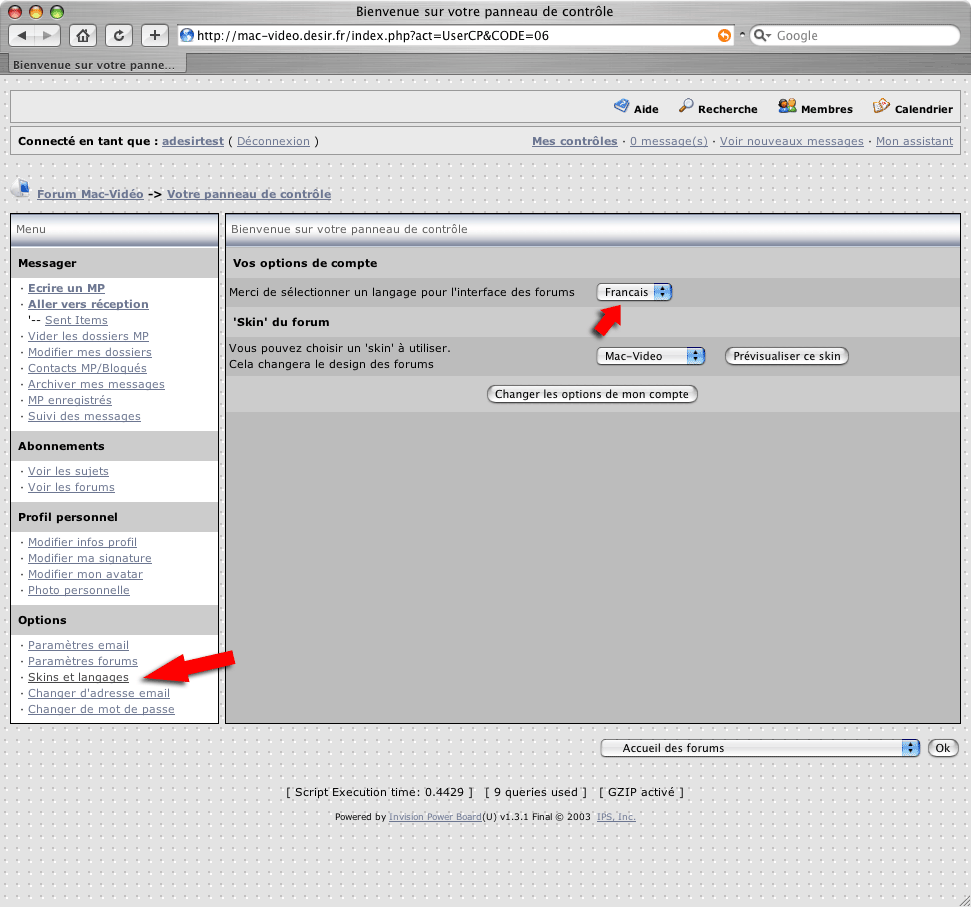The height and width of the screenshot is (907, 971).
Task: Open Modifier mon avatar link
Action: tap(85, 575)
